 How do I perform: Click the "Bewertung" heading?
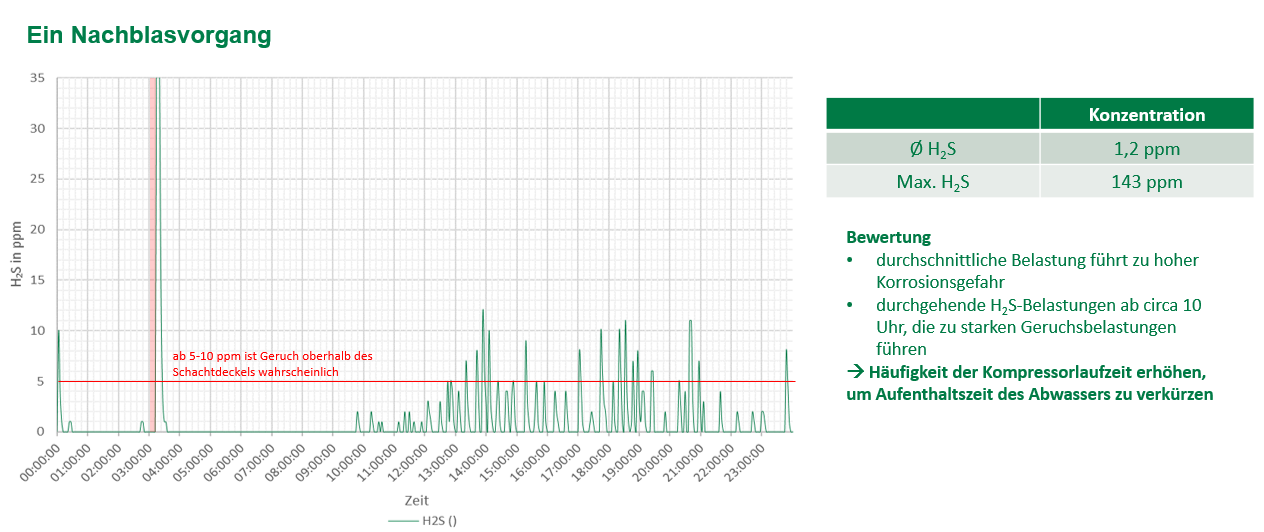(x=888, y=238)
